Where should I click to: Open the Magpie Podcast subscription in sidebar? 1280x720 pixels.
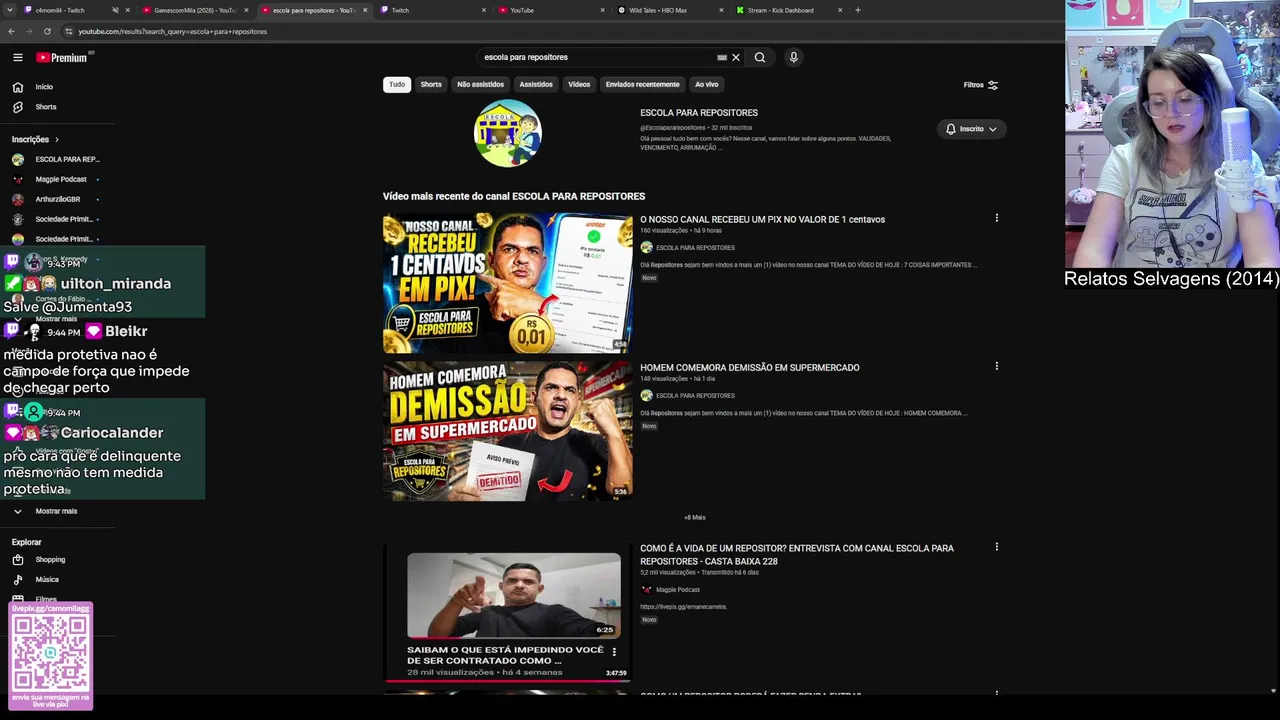(x=57, y=179)
